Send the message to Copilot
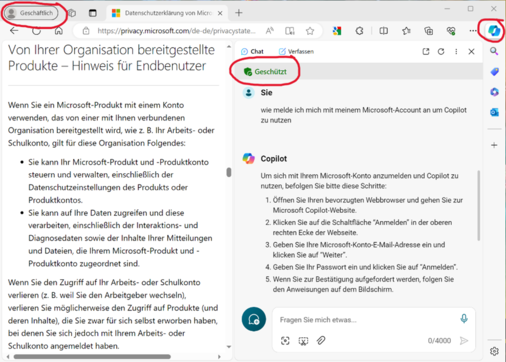 pyautogui.click(x=464, y=340)
